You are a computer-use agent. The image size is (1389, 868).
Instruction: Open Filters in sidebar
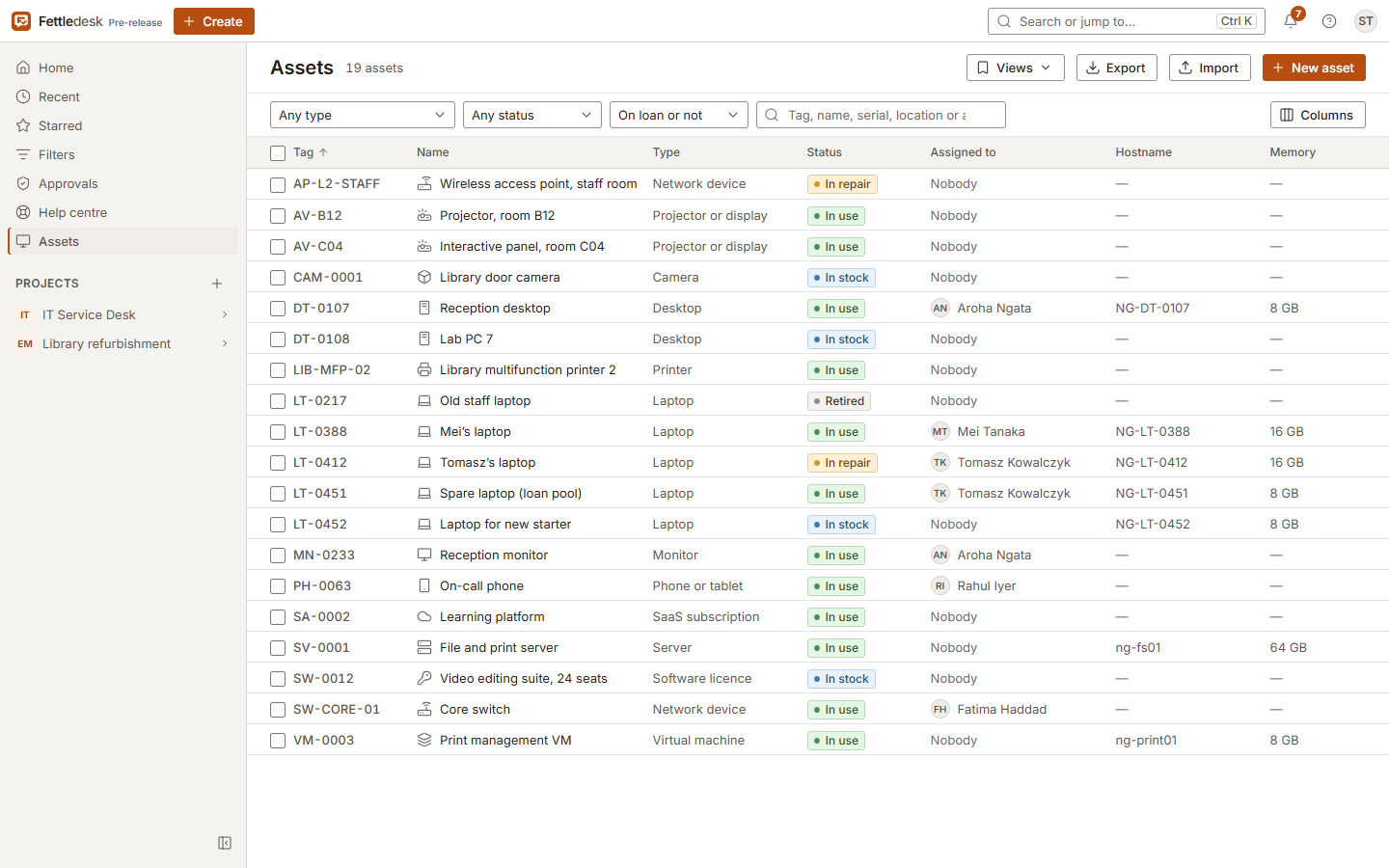(x=123, y=154)
